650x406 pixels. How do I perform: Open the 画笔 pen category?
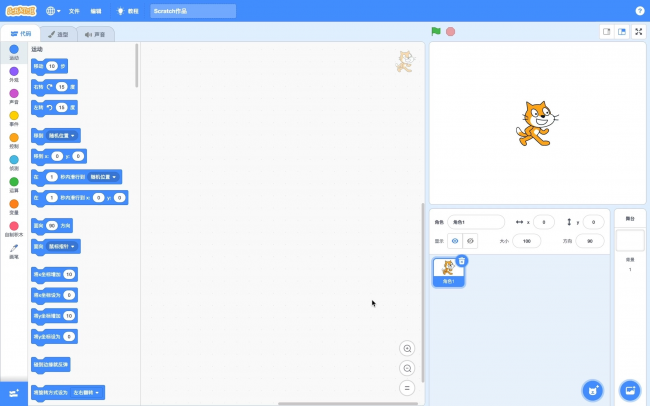pos(14,250)
